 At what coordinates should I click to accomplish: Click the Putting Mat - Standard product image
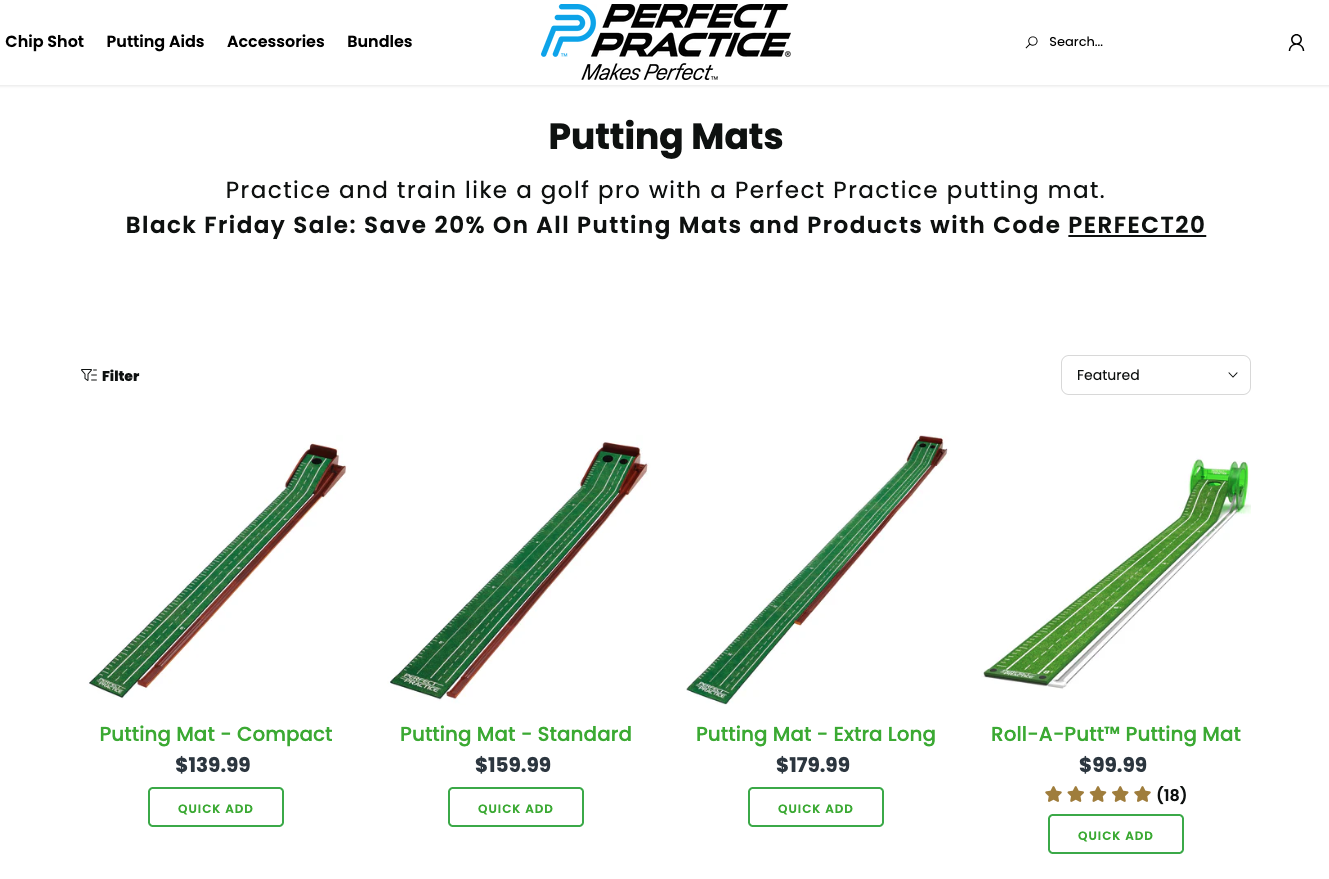(x=516, y=570)
